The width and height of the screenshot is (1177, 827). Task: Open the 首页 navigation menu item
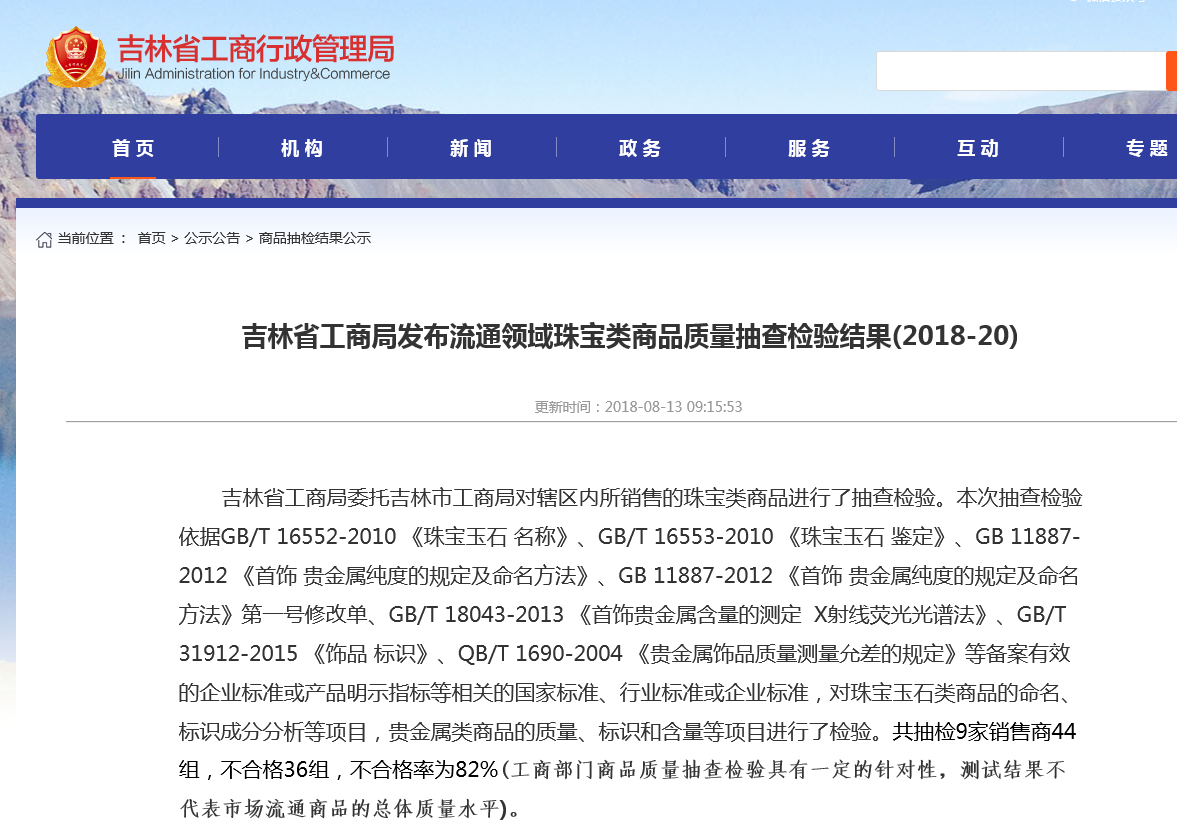click(134, 148)
